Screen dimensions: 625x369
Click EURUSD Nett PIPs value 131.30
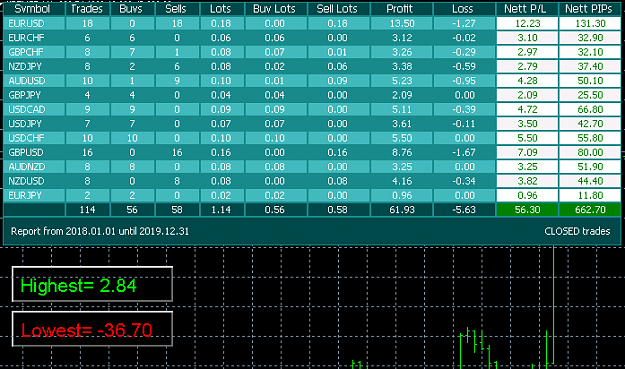coord(590,23)
